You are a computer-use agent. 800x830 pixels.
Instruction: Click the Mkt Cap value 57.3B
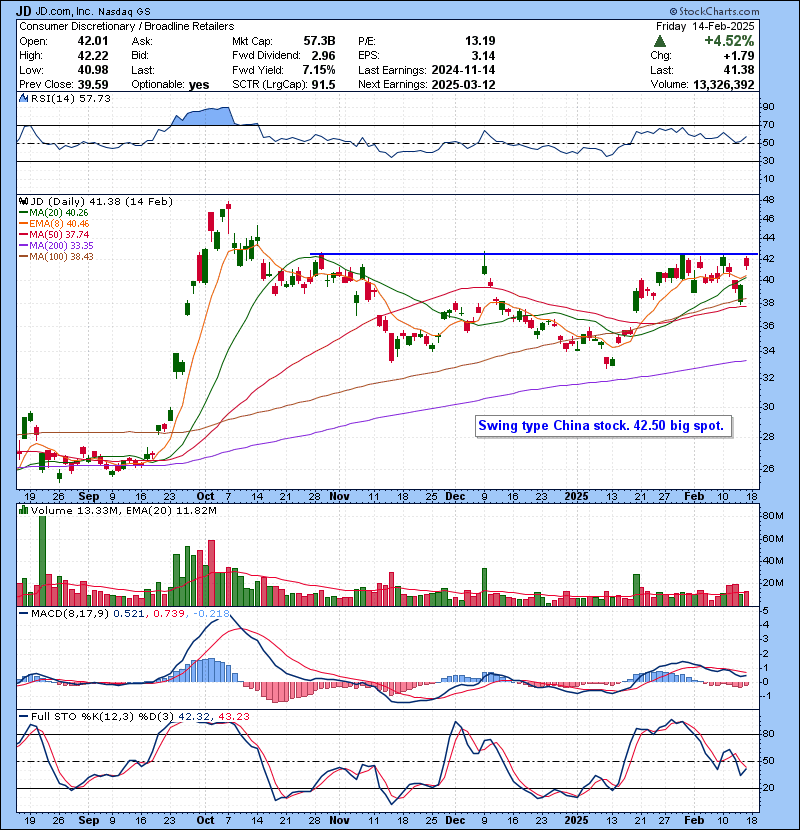(319, 41)
